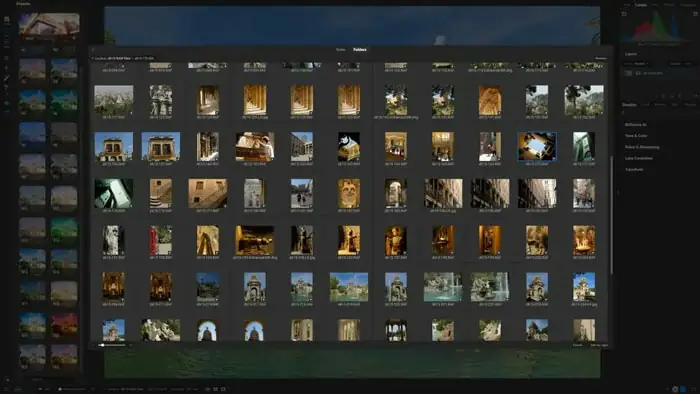Image resolution: width=700 pixels, height=394 pixels.
Task: Select the green door thumbnail
Action: pos(584,146)
